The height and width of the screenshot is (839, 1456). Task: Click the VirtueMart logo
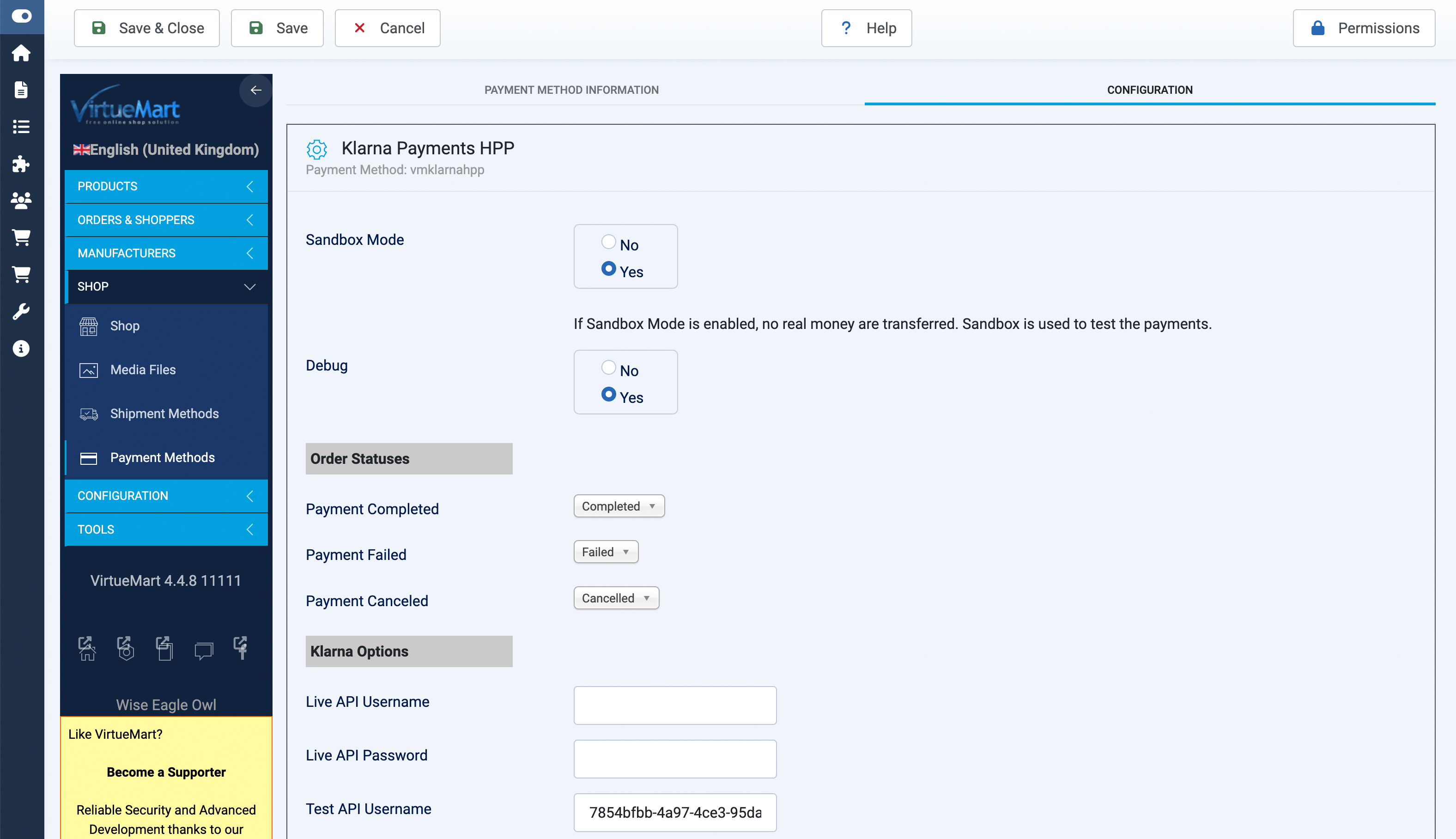pyautogui.click(x=125, y=105)
